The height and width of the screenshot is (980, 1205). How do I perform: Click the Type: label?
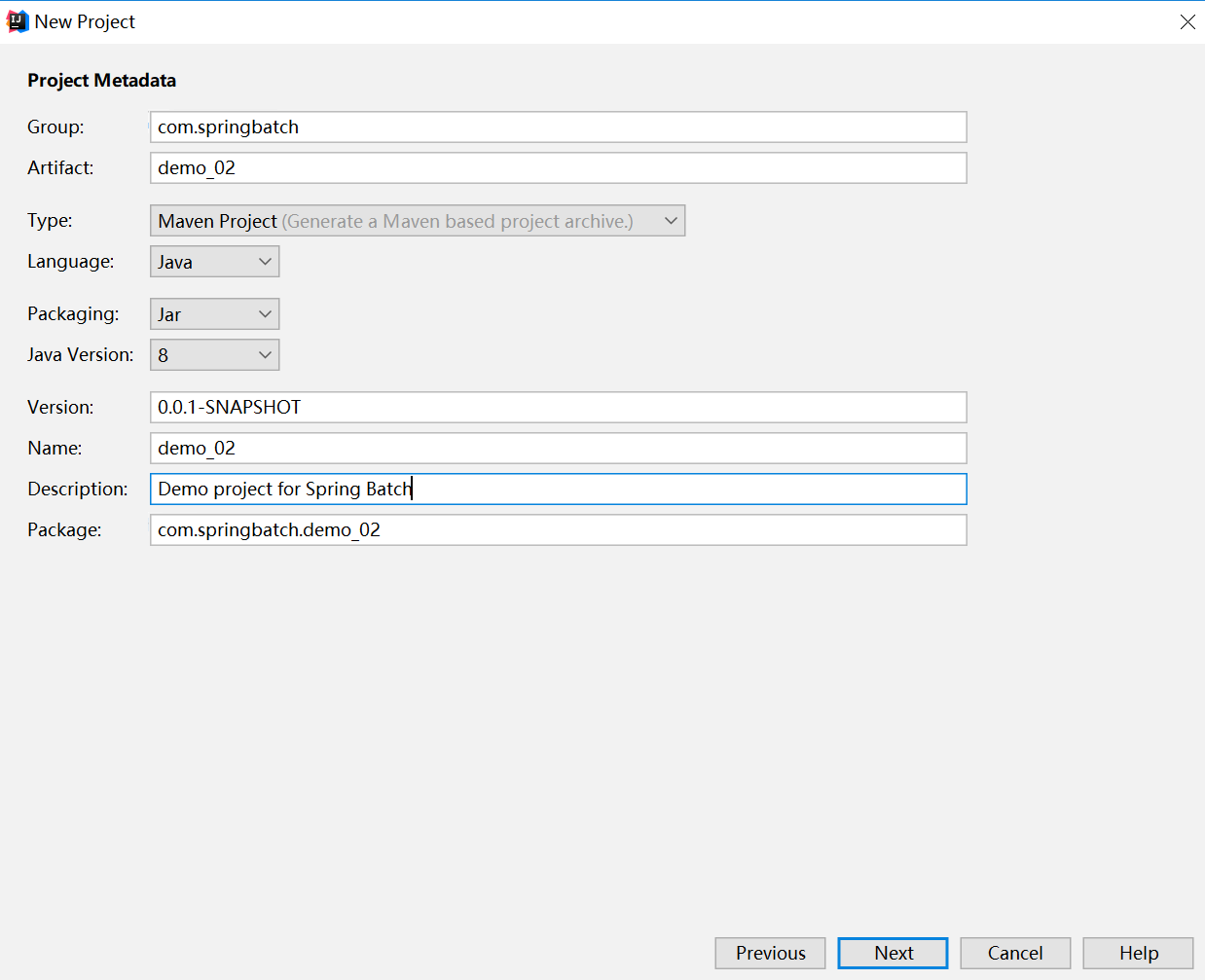[50, 221]
